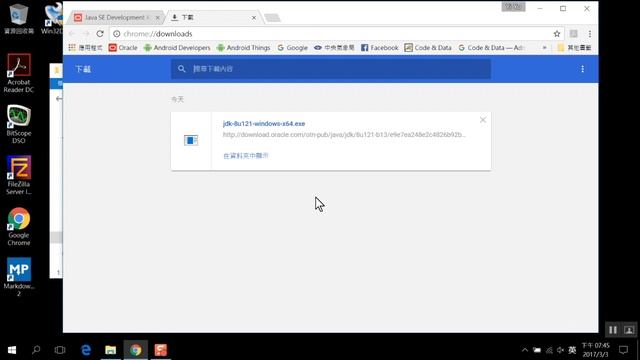Select the Acrobat Reader DC desktop icon

pyautogui.click(x=18, y=73)
